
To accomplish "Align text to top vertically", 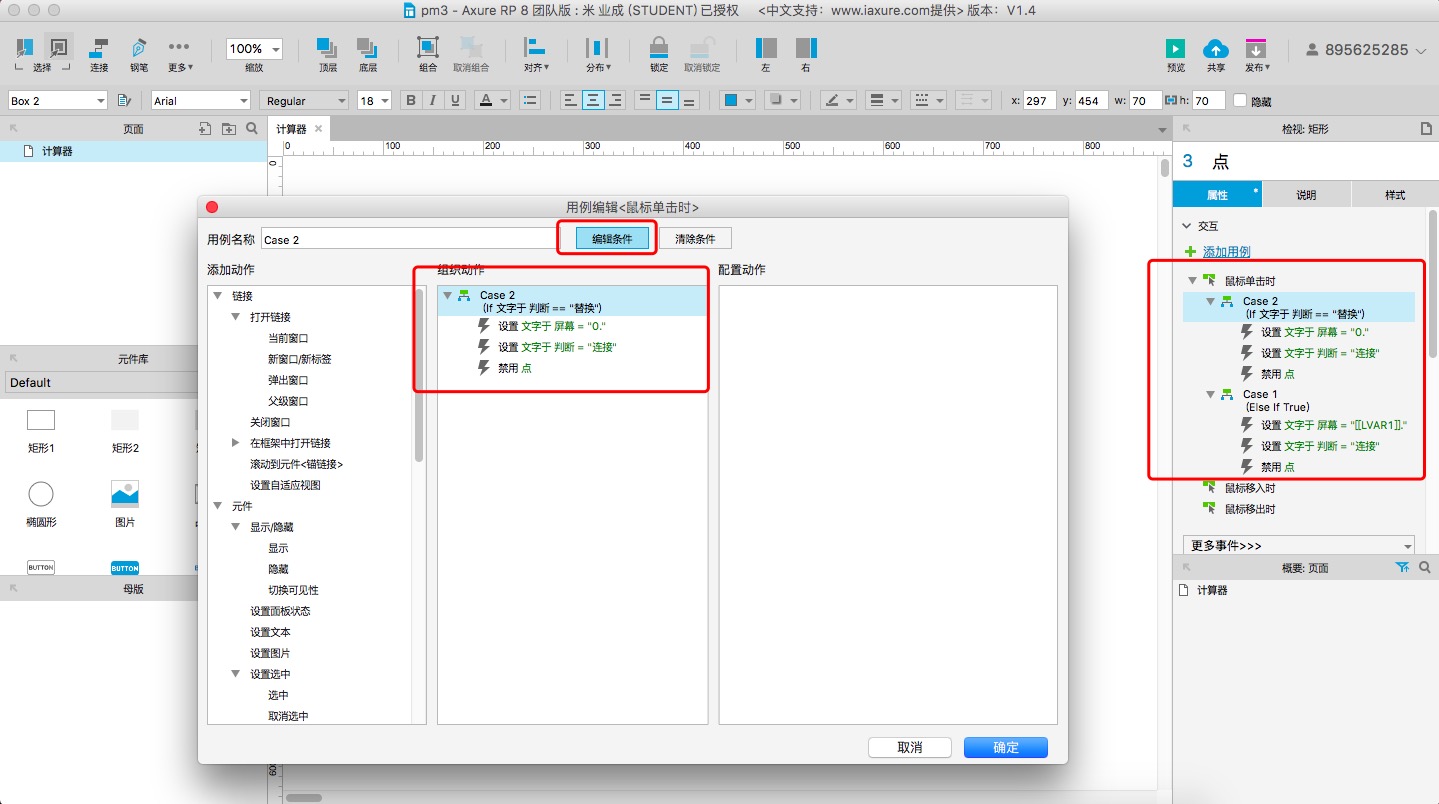I will pos(644,100).
